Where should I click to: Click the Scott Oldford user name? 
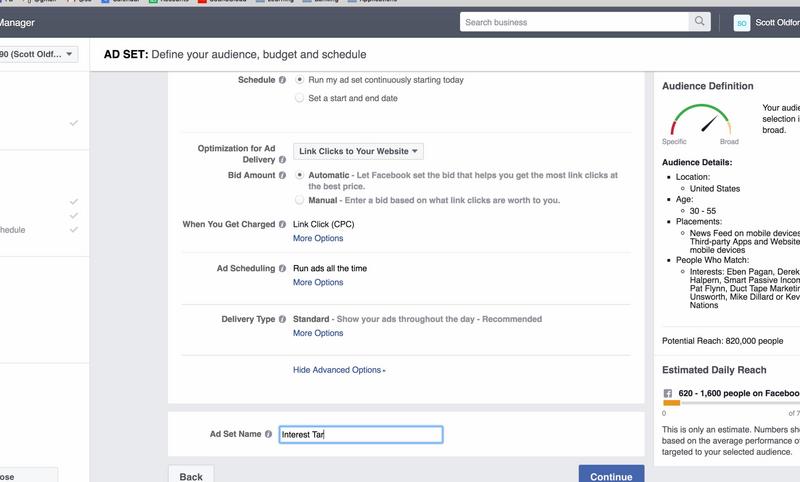pos(777,22)
